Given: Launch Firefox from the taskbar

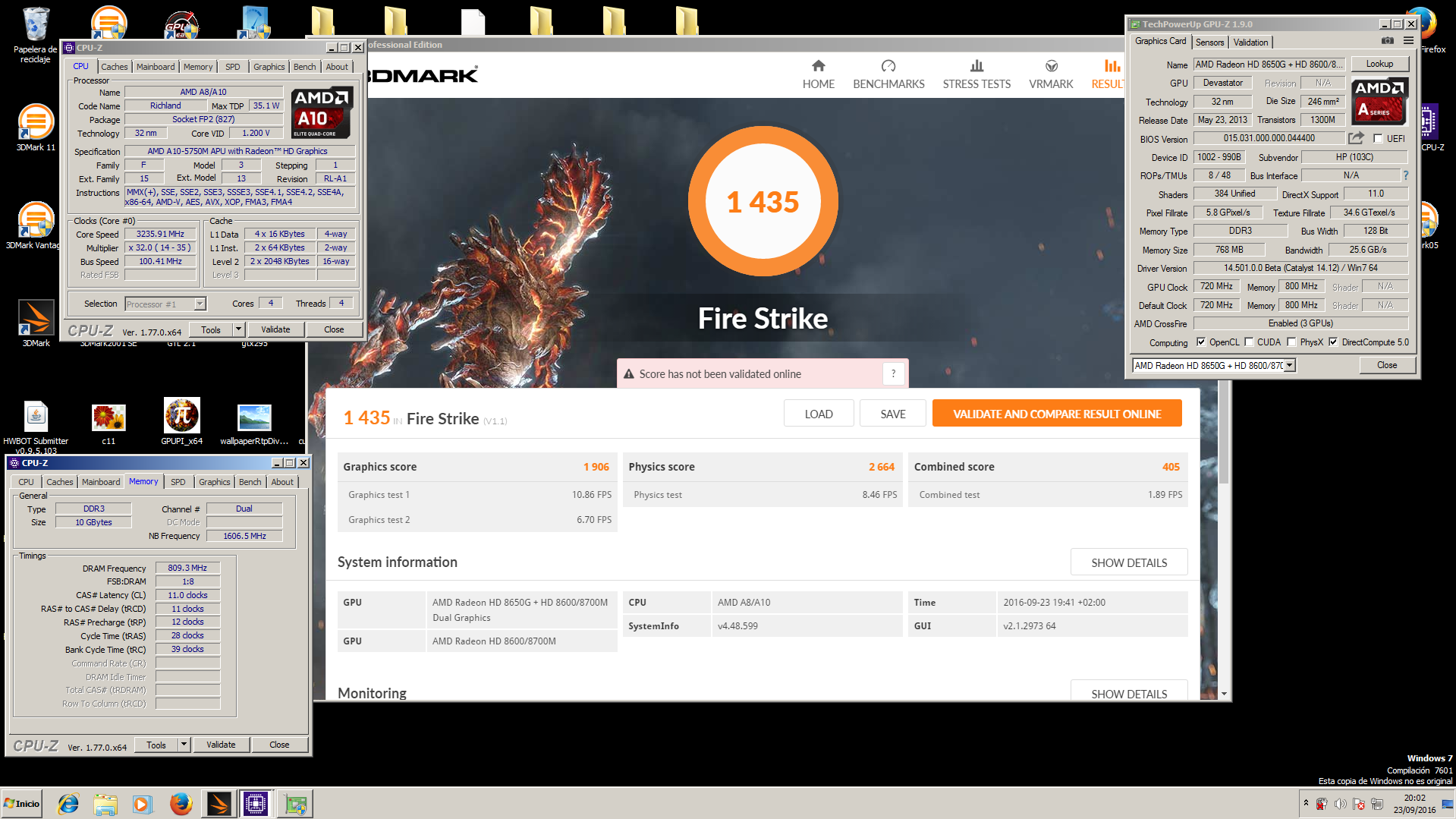Looking at the screenshot, I should 181,804.
